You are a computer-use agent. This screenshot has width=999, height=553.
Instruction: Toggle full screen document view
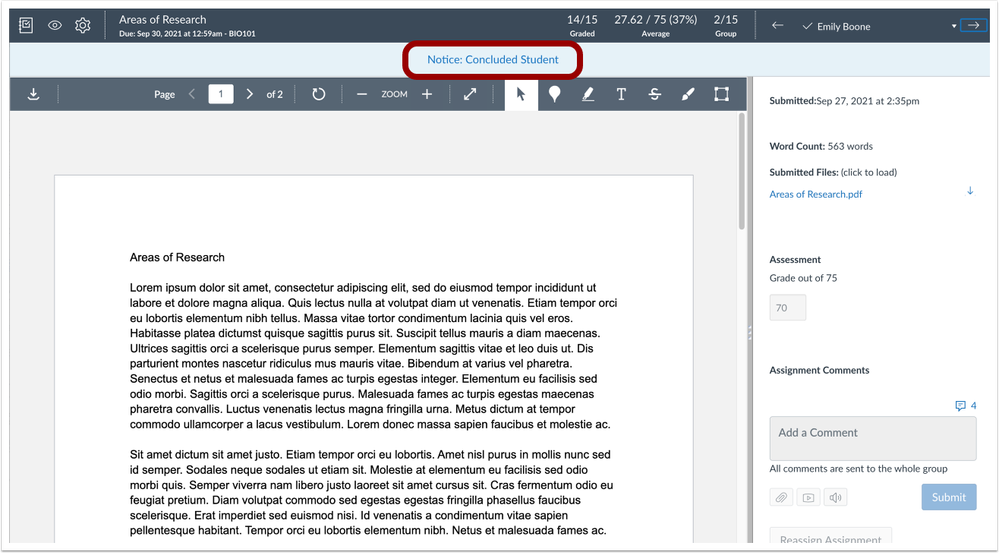pyautogui.click(x=471, y=94)
